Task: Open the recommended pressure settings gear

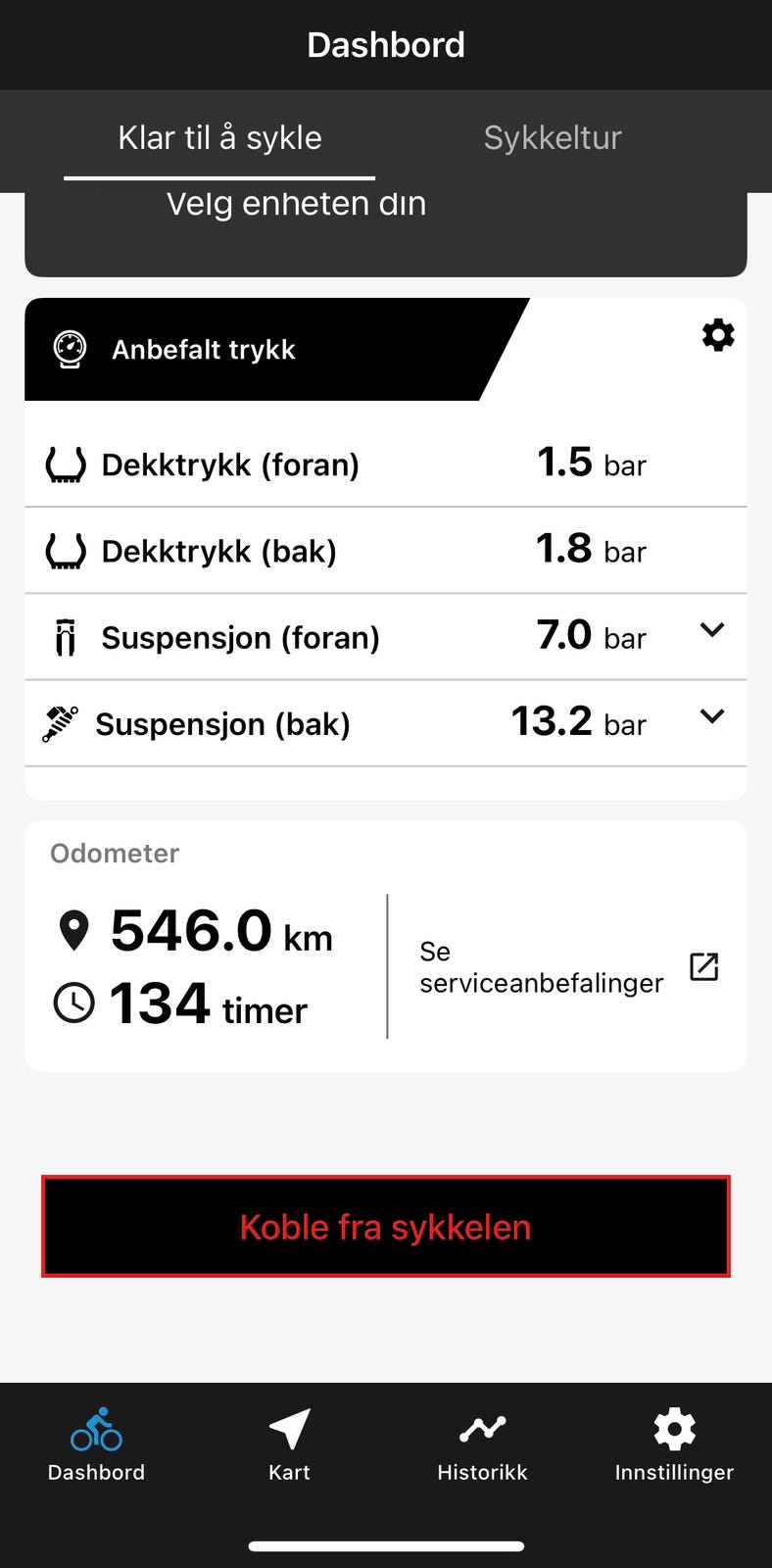Action: (718, 335)
